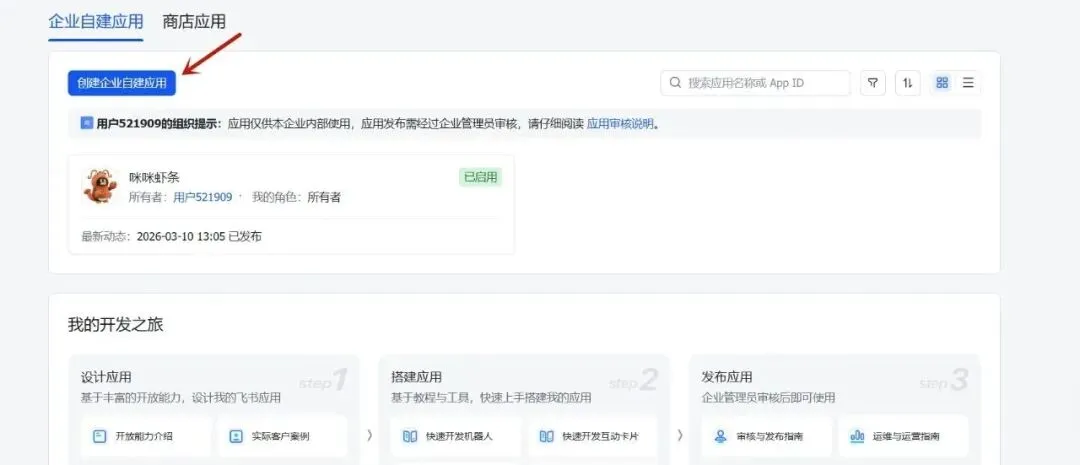Select the 已启用 status badge
Viewport: 1080px width, 465px height.
480,177
